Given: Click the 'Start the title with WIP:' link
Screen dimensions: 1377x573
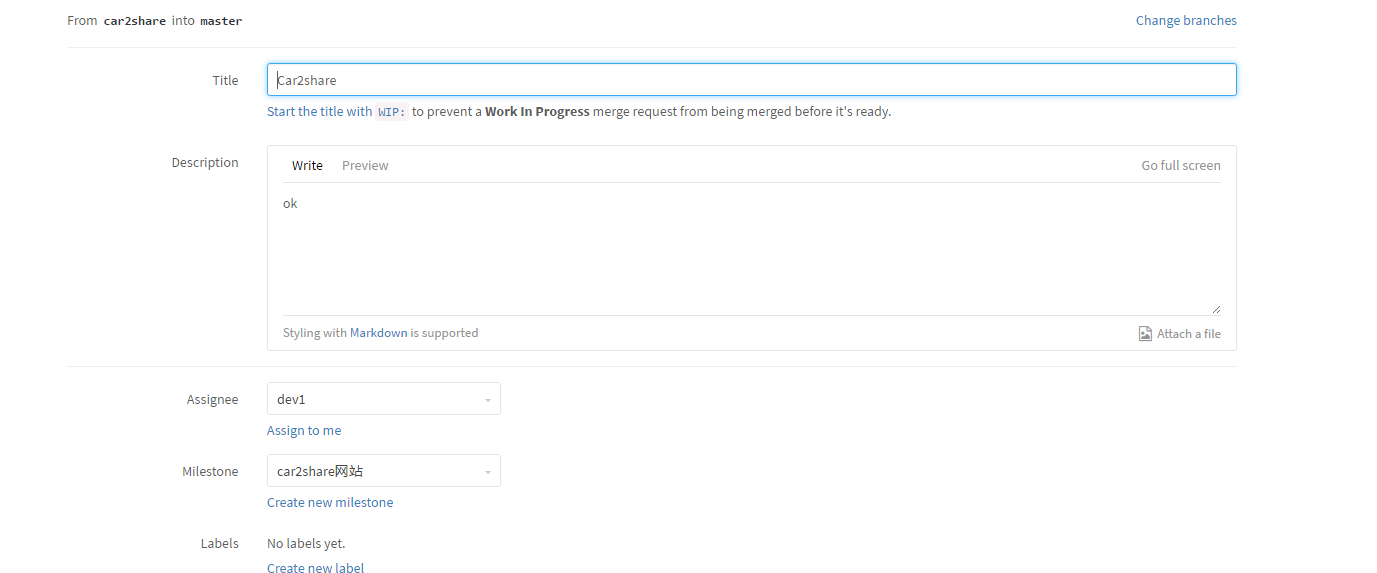Looking at the screenshot, I should pos(337,112).
